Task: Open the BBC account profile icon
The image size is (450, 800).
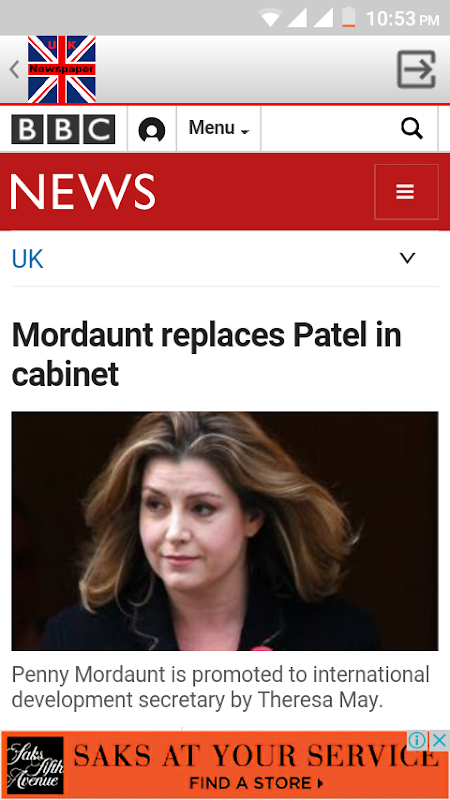Action: pyautogui.click(x=152, y=130)
